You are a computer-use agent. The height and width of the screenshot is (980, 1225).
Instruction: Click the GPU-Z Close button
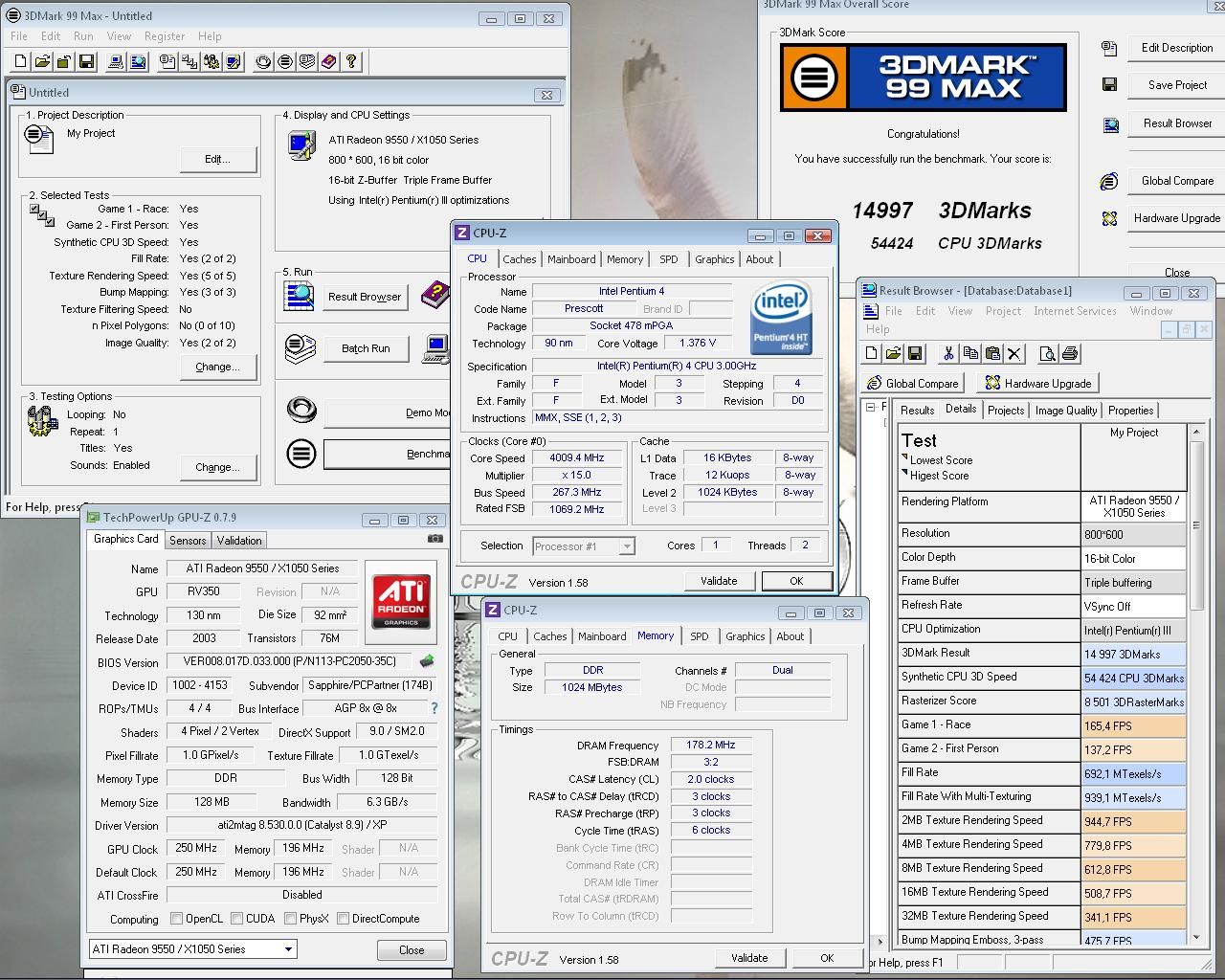coord(412,950)
